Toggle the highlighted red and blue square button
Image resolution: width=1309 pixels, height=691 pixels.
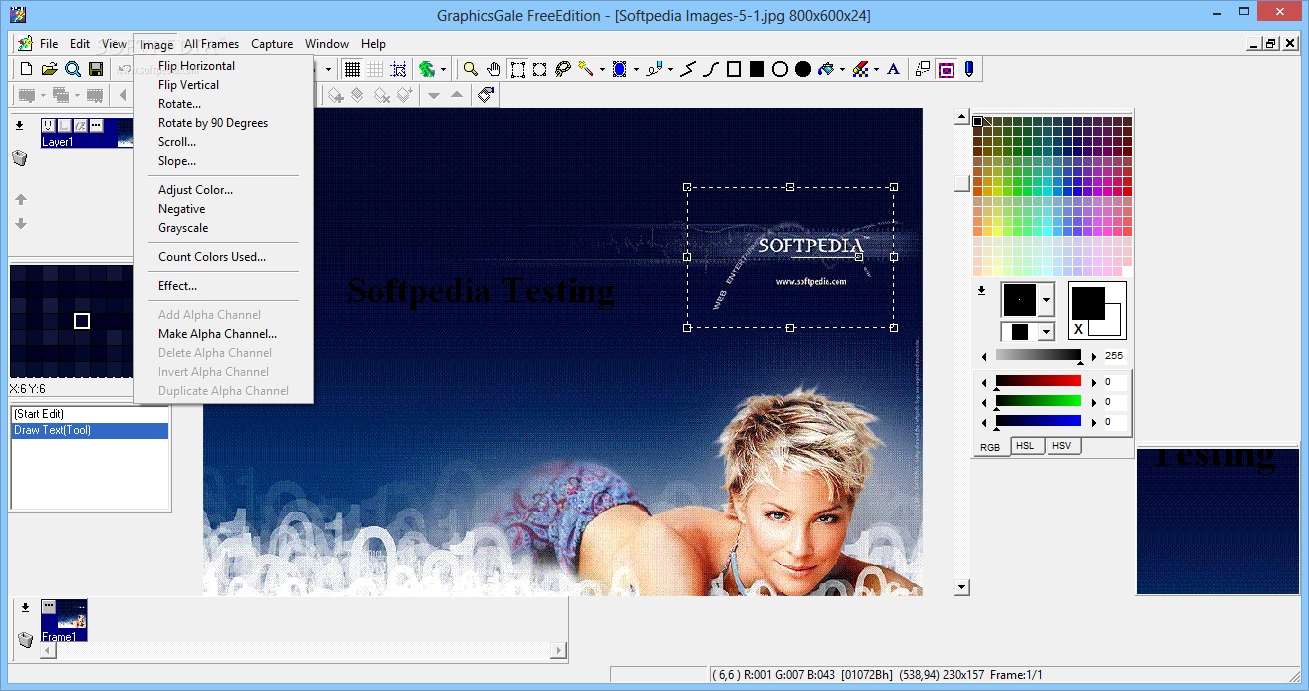pyautogui.click(x=945, y=69)
